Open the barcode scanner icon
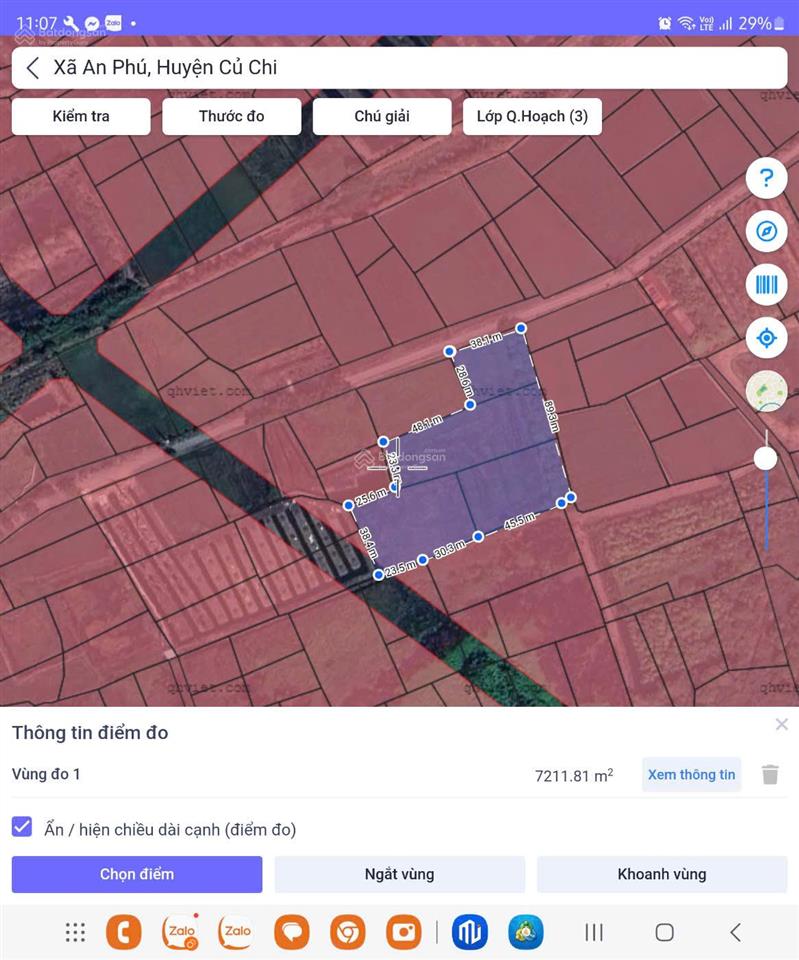 click(766, 285)
